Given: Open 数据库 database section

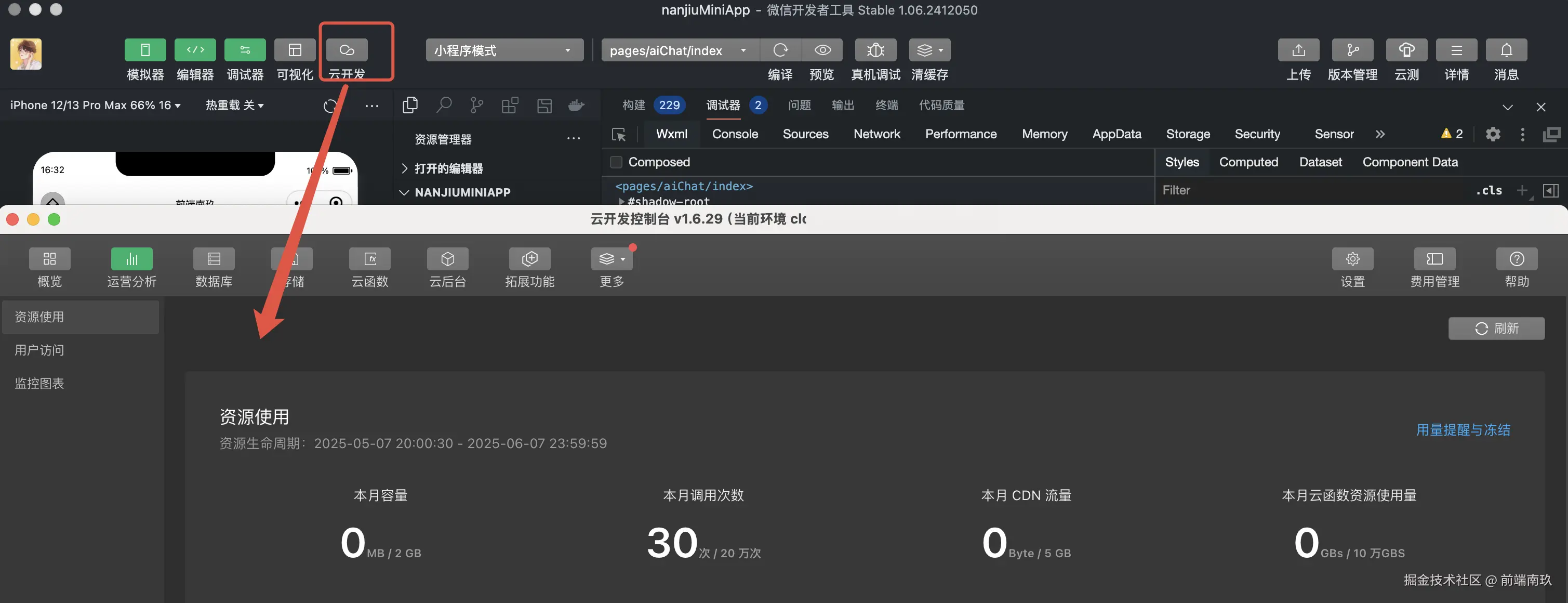Looking at the screenshot, I should tap(214, 259).
